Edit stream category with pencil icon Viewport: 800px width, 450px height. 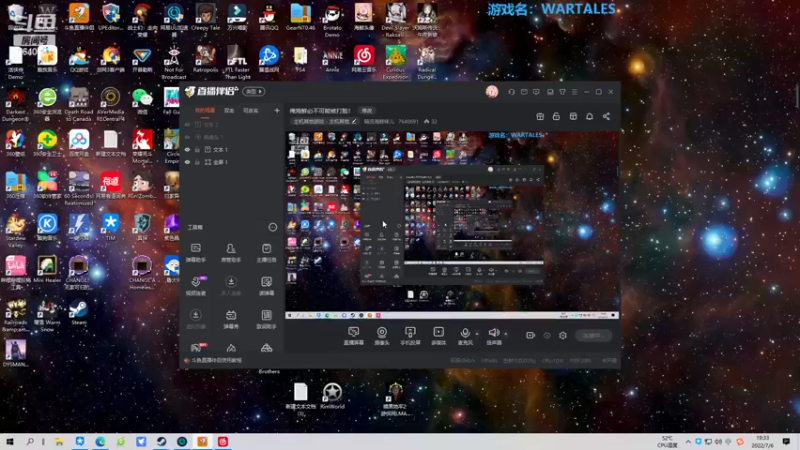tap(354, 121)
